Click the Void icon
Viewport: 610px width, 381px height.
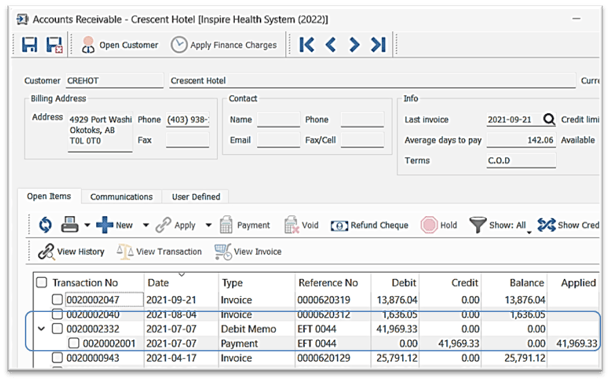(291, 225)
